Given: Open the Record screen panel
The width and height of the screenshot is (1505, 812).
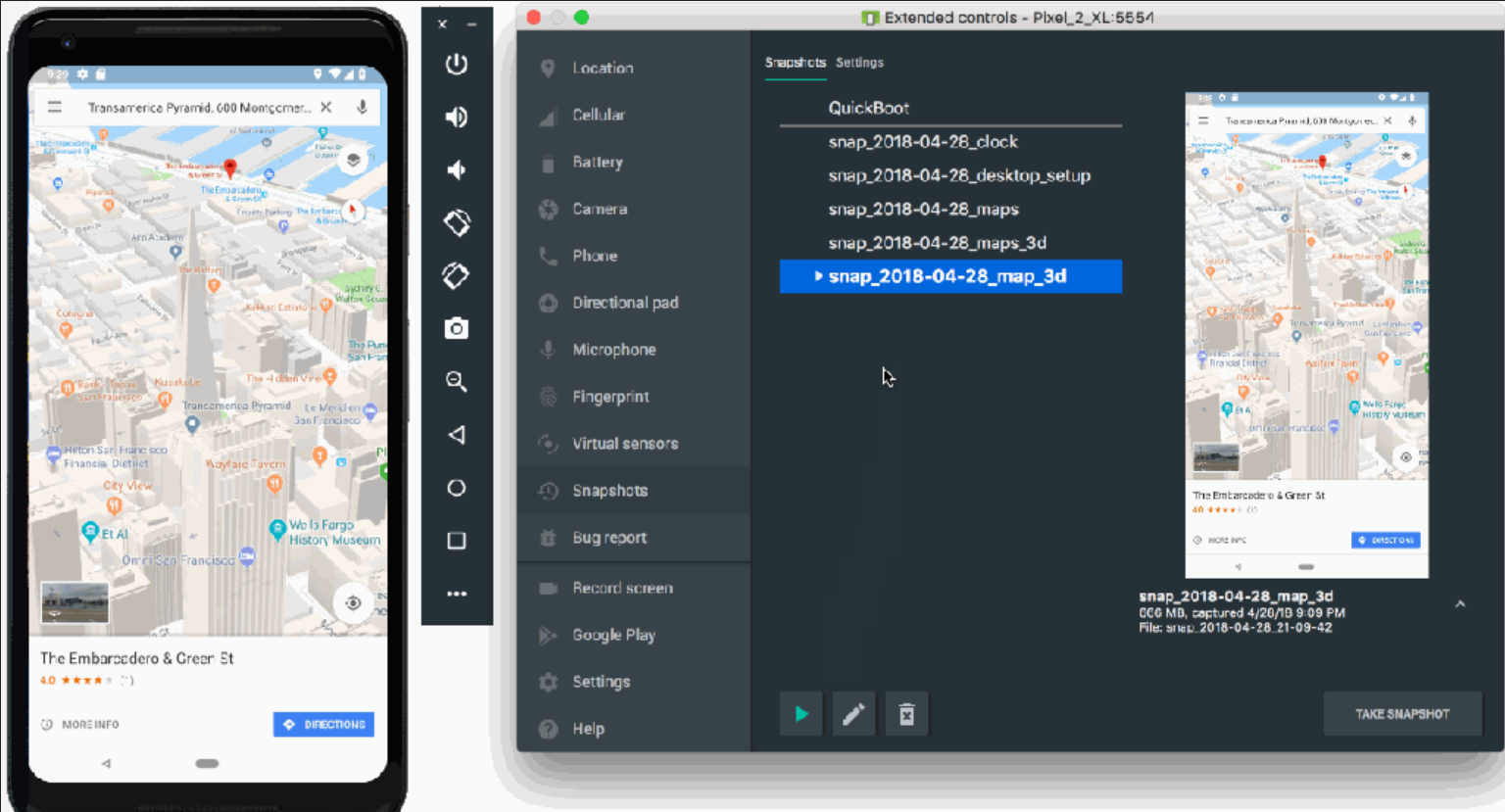Looking at the screenshot, I should pyautogui.click(x=633, y=588).
